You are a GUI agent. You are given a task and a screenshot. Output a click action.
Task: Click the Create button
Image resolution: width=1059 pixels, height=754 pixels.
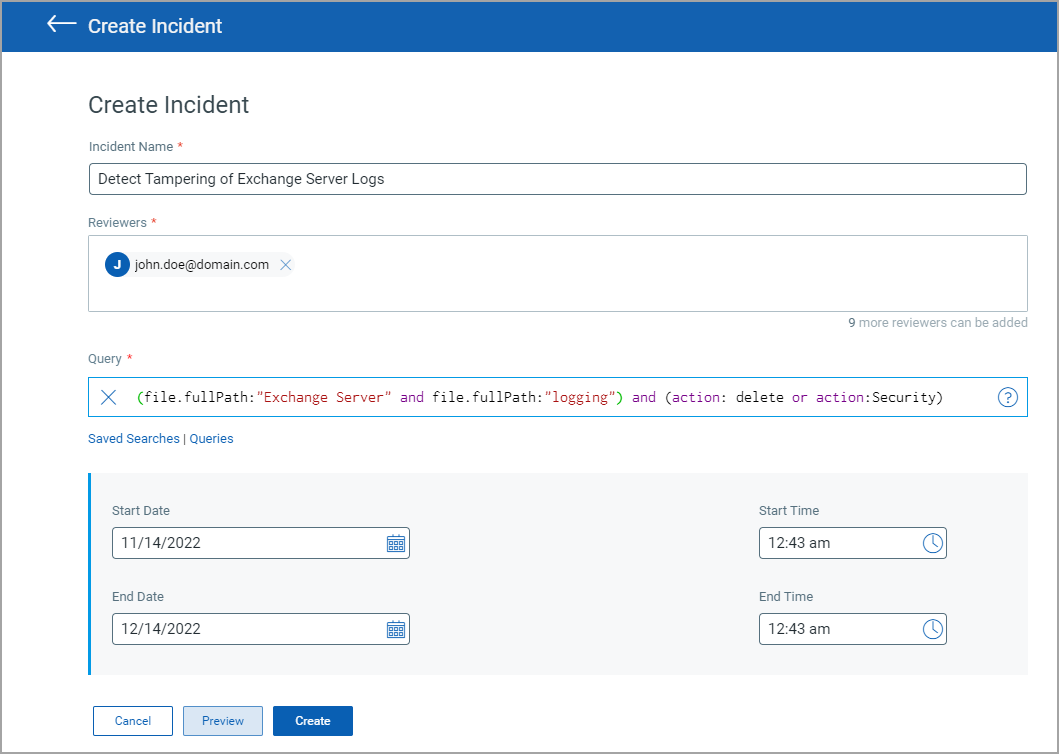tap(313, 721)
